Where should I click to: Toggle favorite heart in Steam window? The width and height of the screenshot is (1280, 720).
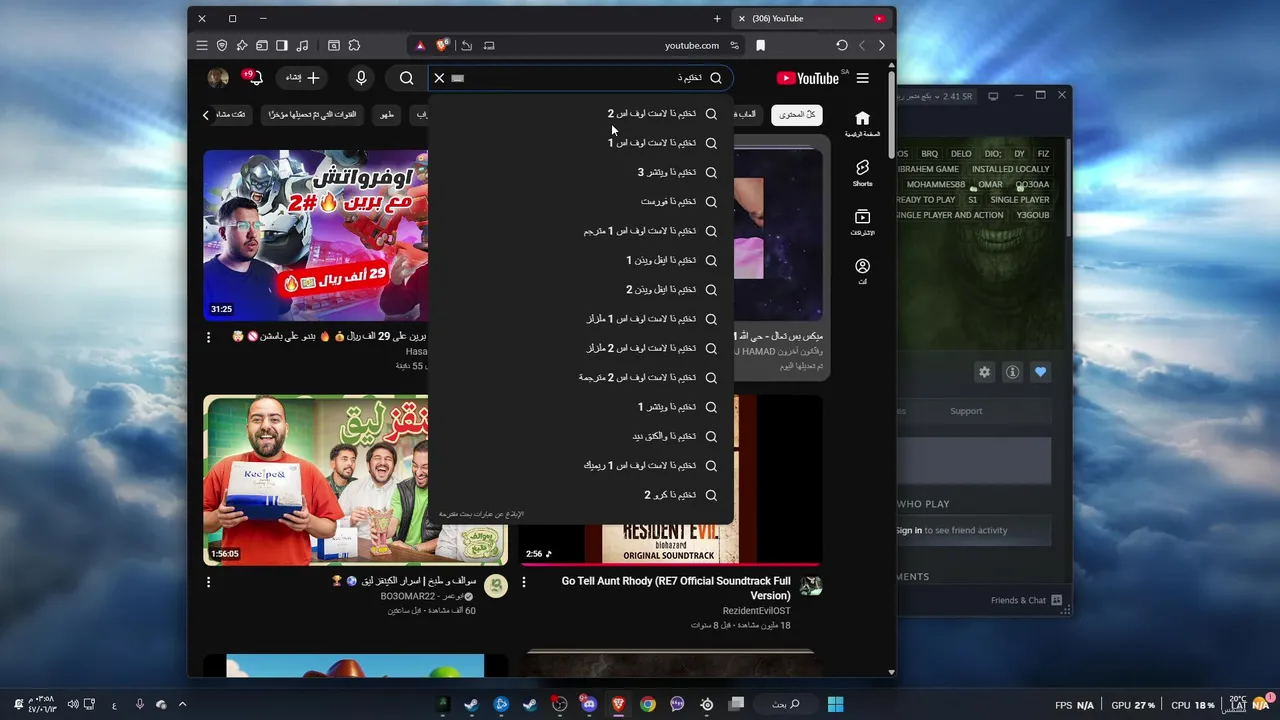(1040, 372)
